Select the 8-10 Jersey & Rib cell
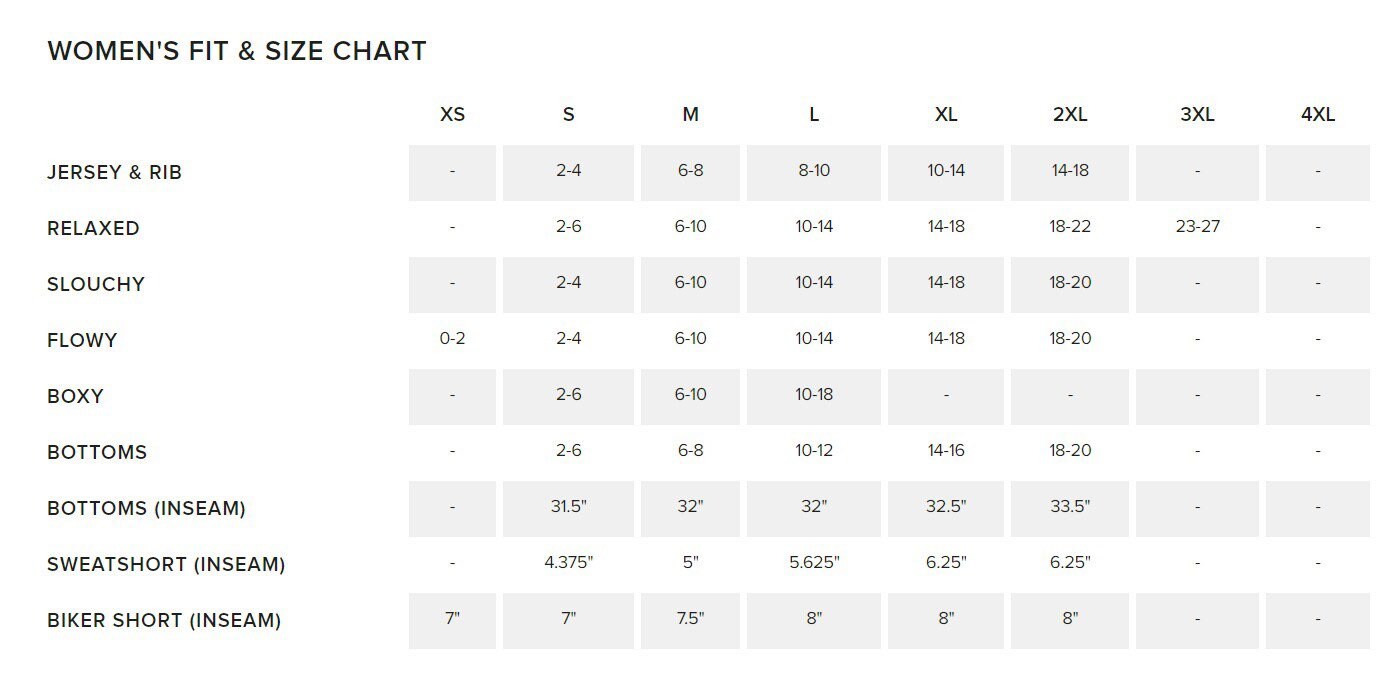Screen dimensions: 1387x690 point(814,171)
